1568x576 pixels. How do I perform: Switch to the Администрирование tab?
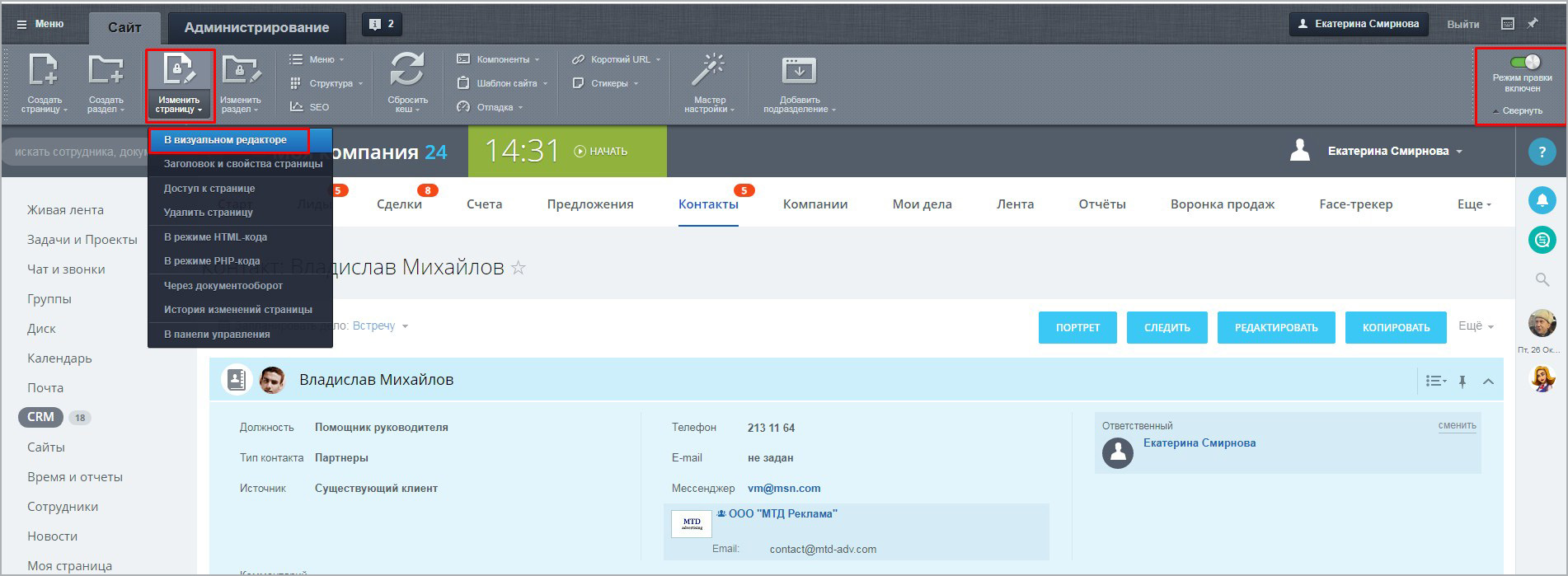[x=256, y=27]
